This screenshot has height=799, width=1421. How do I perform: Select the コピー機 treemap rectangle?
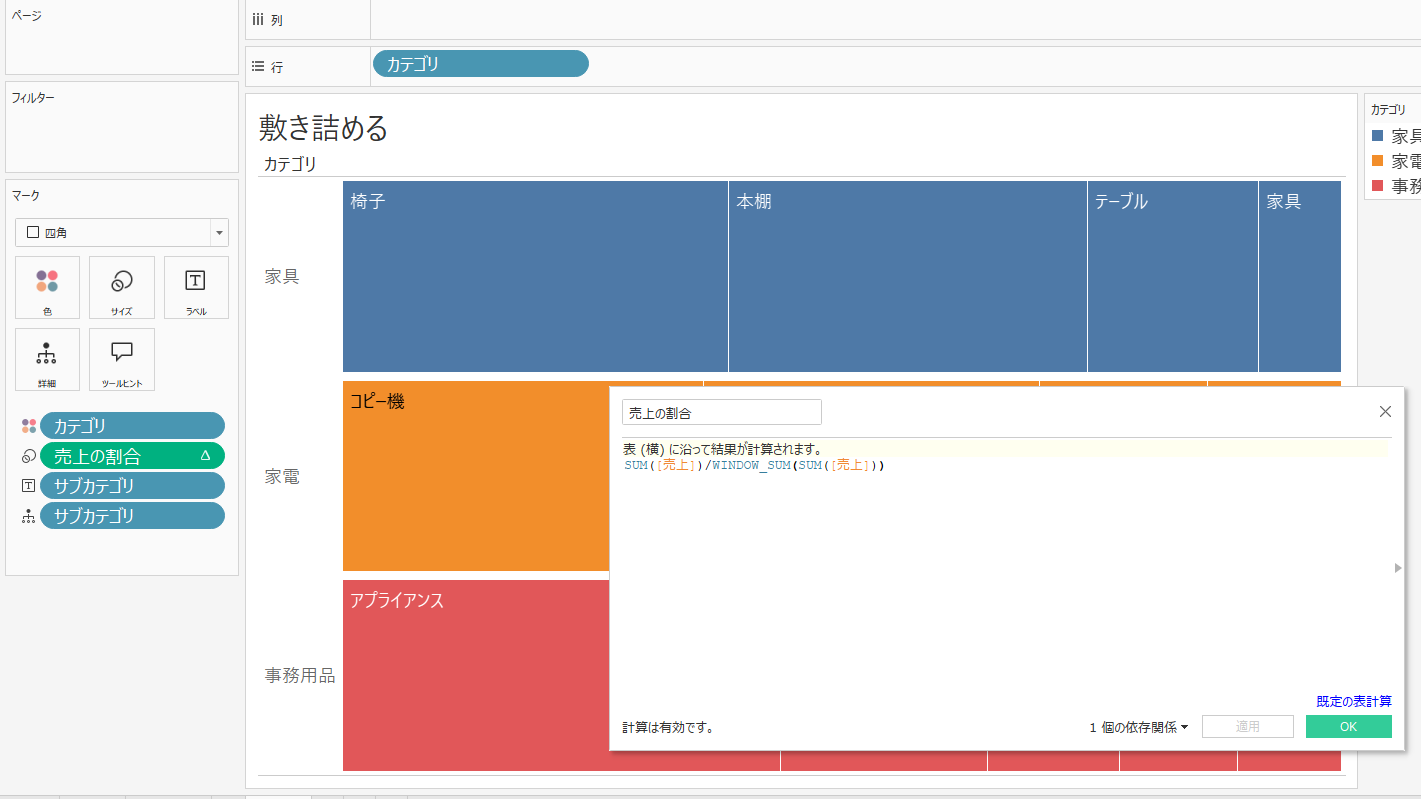point(476,476)
